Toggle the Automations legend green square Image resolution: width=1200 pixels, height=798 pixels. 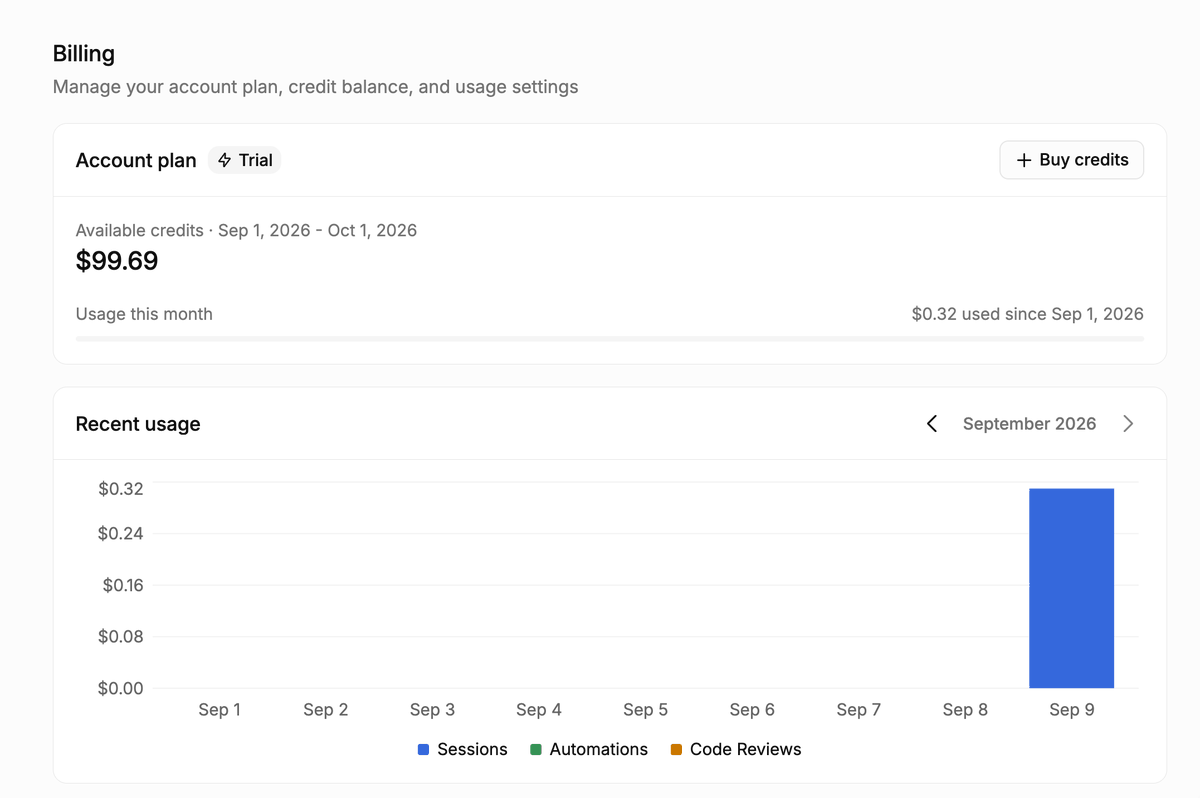536,750
